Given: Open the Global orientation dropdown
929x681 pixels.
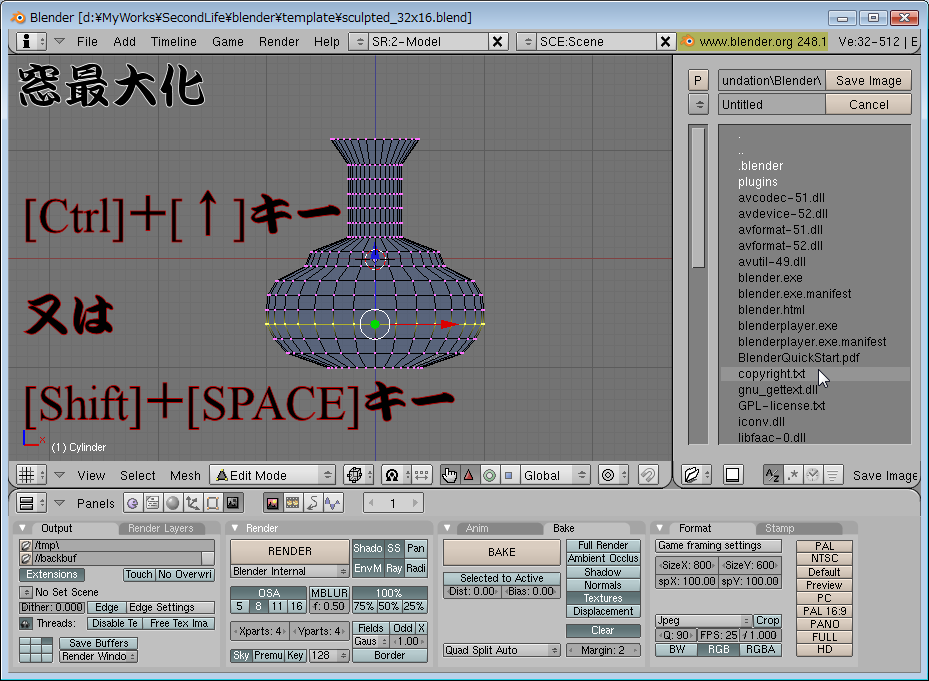Looking at the screenshot, I should [x=555, y=475].
